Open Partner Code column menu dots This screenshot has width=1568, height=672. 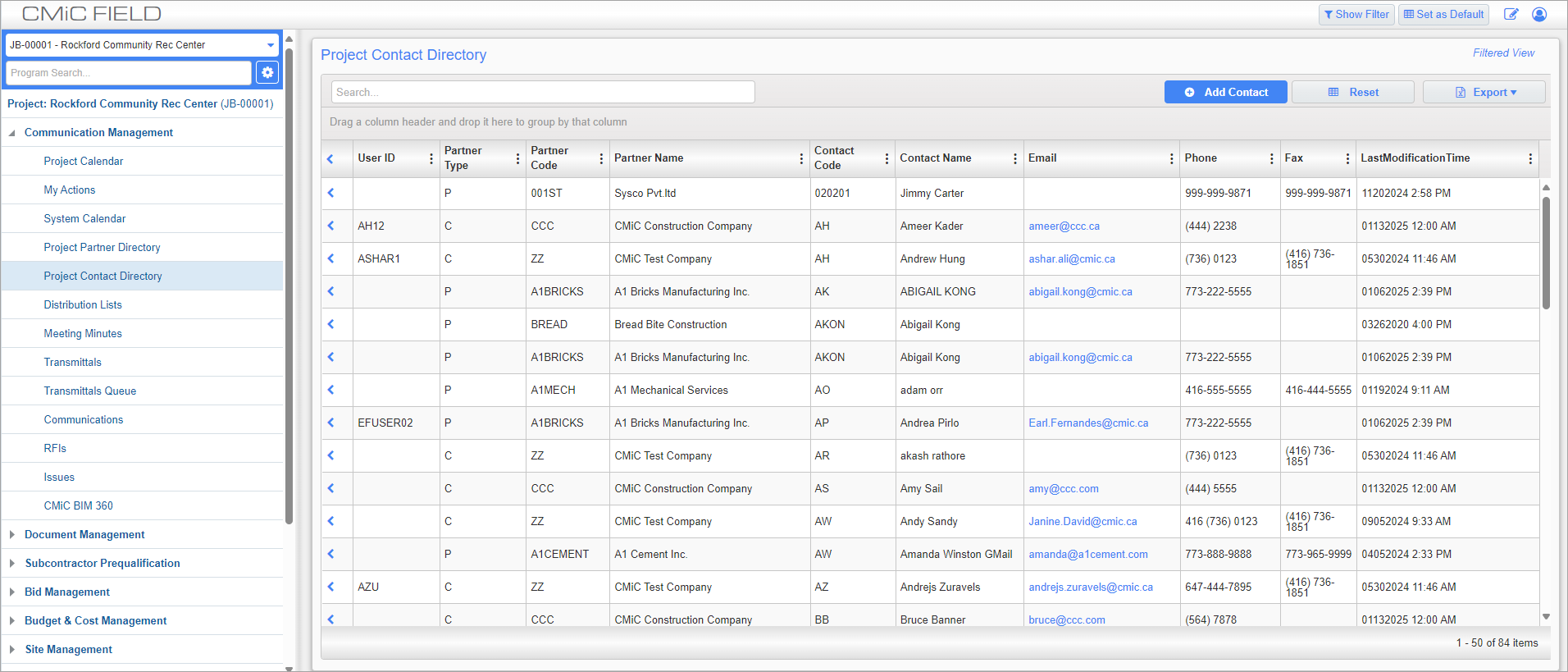click(x=601, y=158)
